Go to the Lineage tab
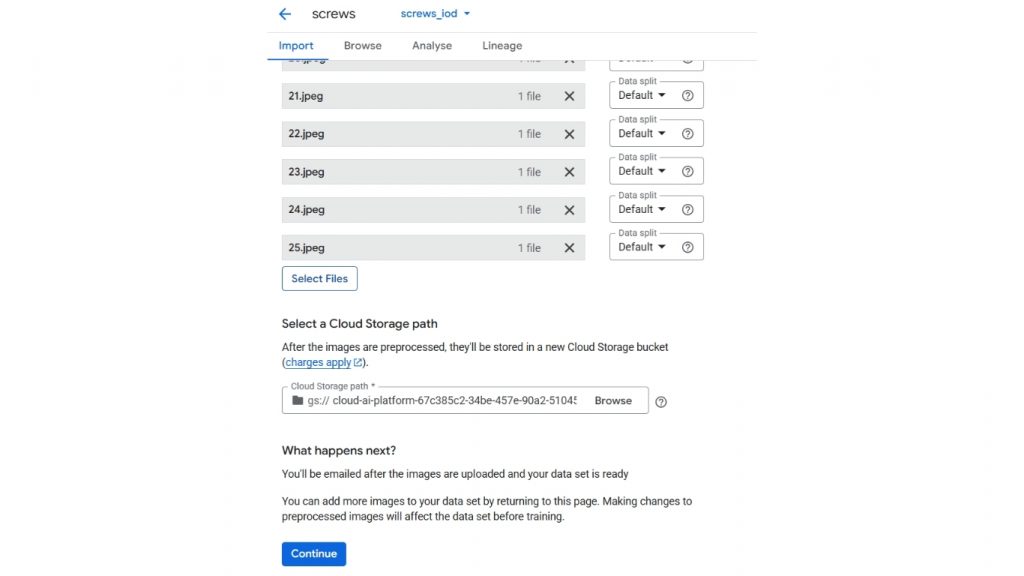This screenshot has width=1024, height=576. (x=502, y=46)
